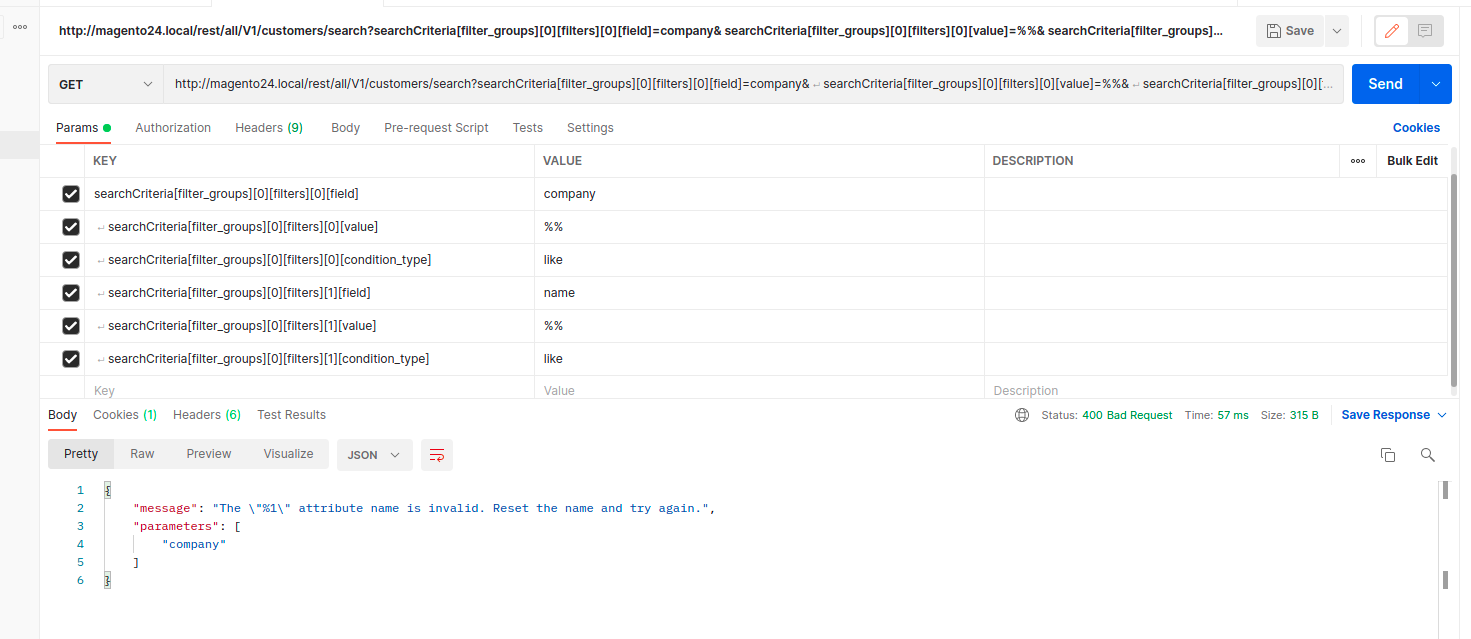Select the Visualize view mode
1471x639 pixels.
click(288, 454)
